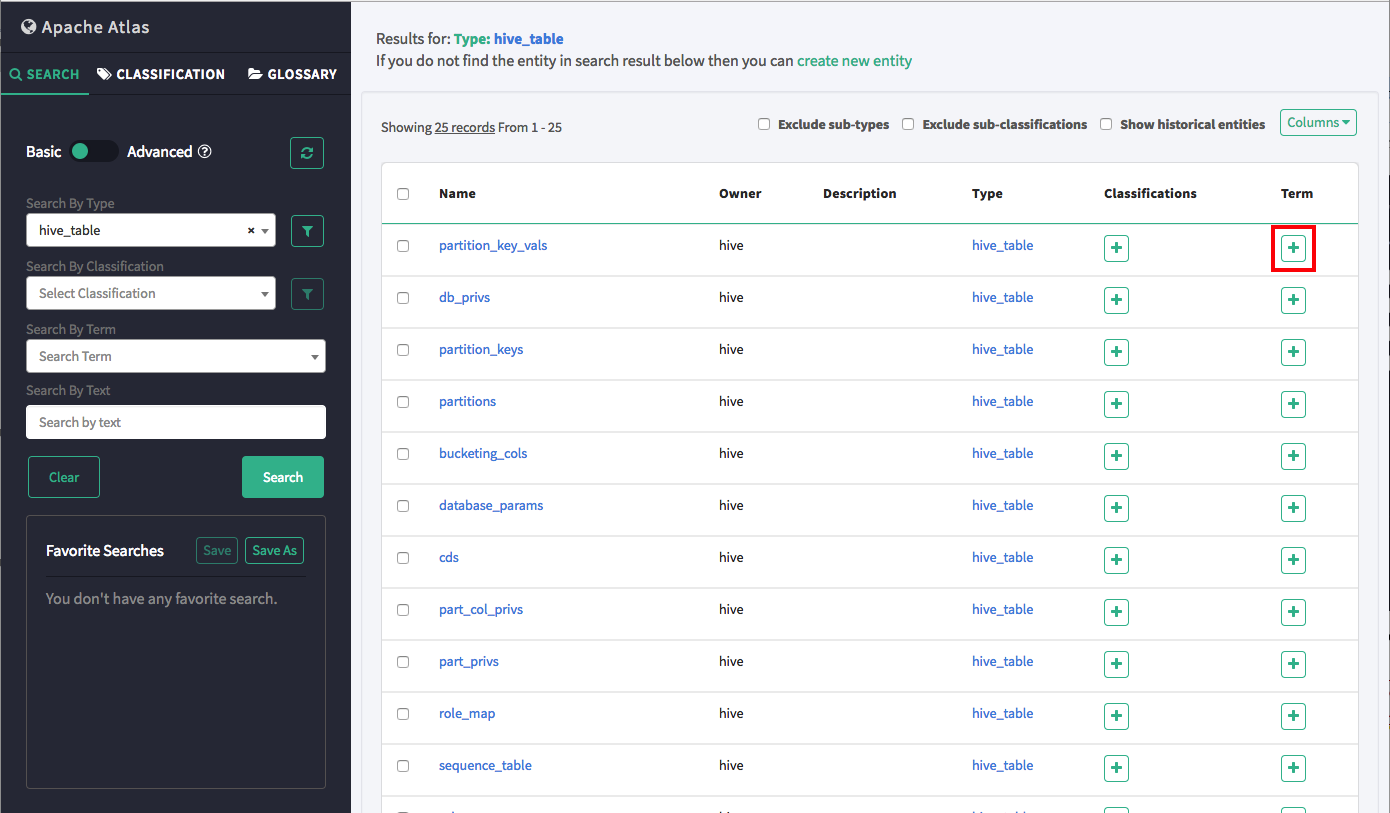The height and width of the screenshot is (813, 1390).
Task: Add term to part_privs row
Action: point(1293,664)
